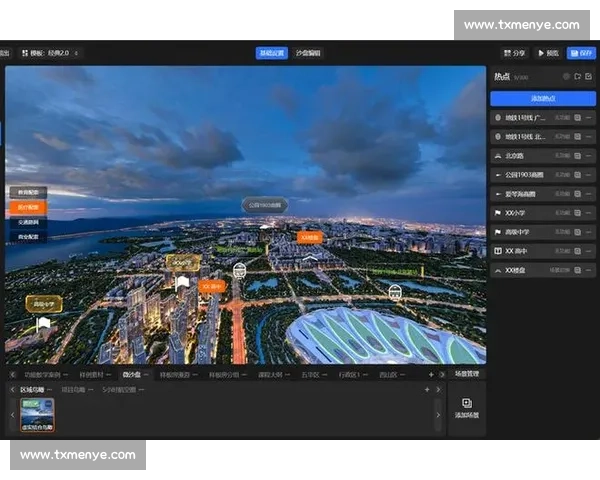Click the 添加场景 add scene icon
The height and width of the screenshot is (480, 600).
point(467,403)
